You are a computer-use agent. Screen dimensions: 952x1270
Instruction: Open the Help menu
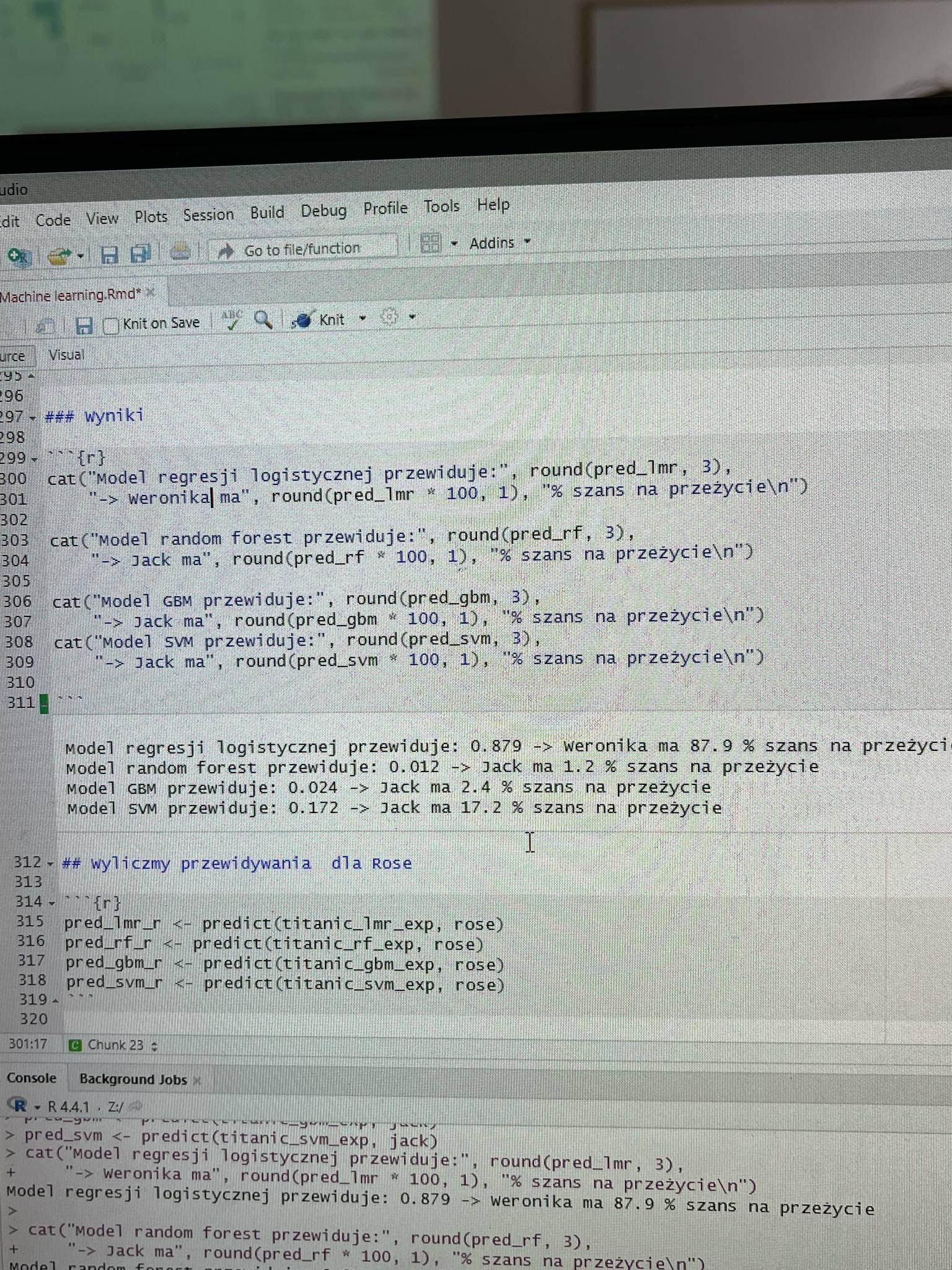493,204
